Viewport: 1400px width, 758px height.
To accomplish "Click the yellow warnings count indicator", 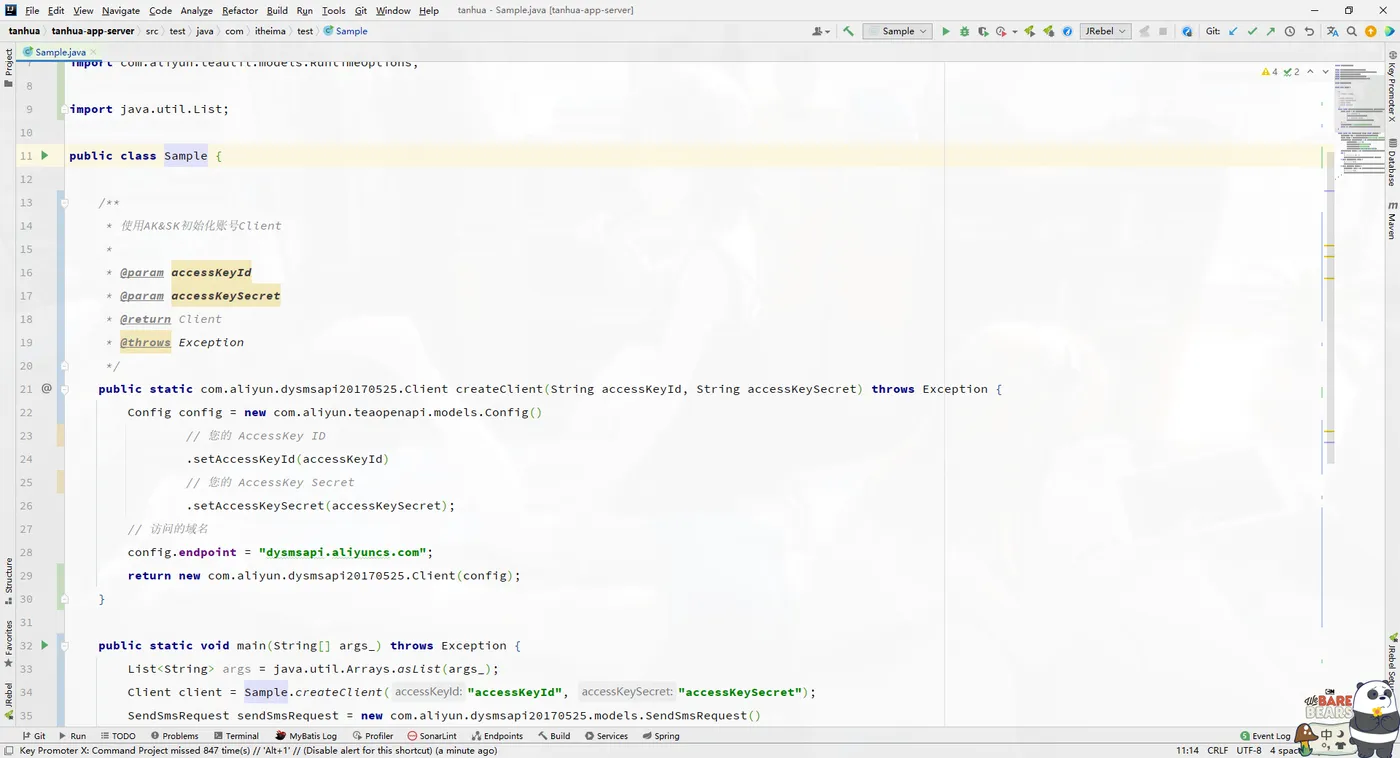I will (1270, 72).
